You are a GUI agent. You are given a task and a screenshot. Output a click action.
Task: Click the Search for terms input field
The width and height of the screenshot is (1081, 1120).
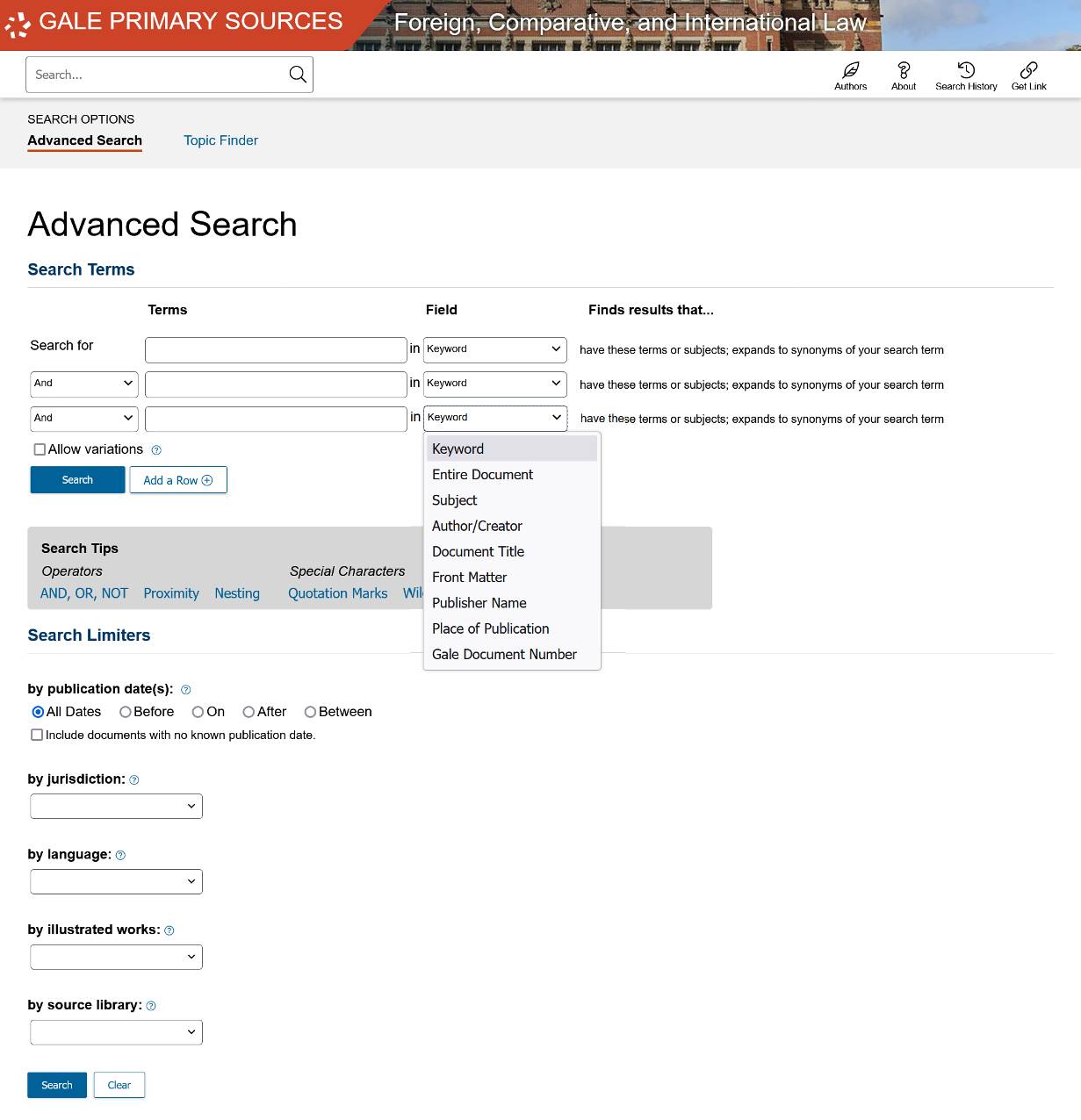pyautogui.click(x=276, y=349)
